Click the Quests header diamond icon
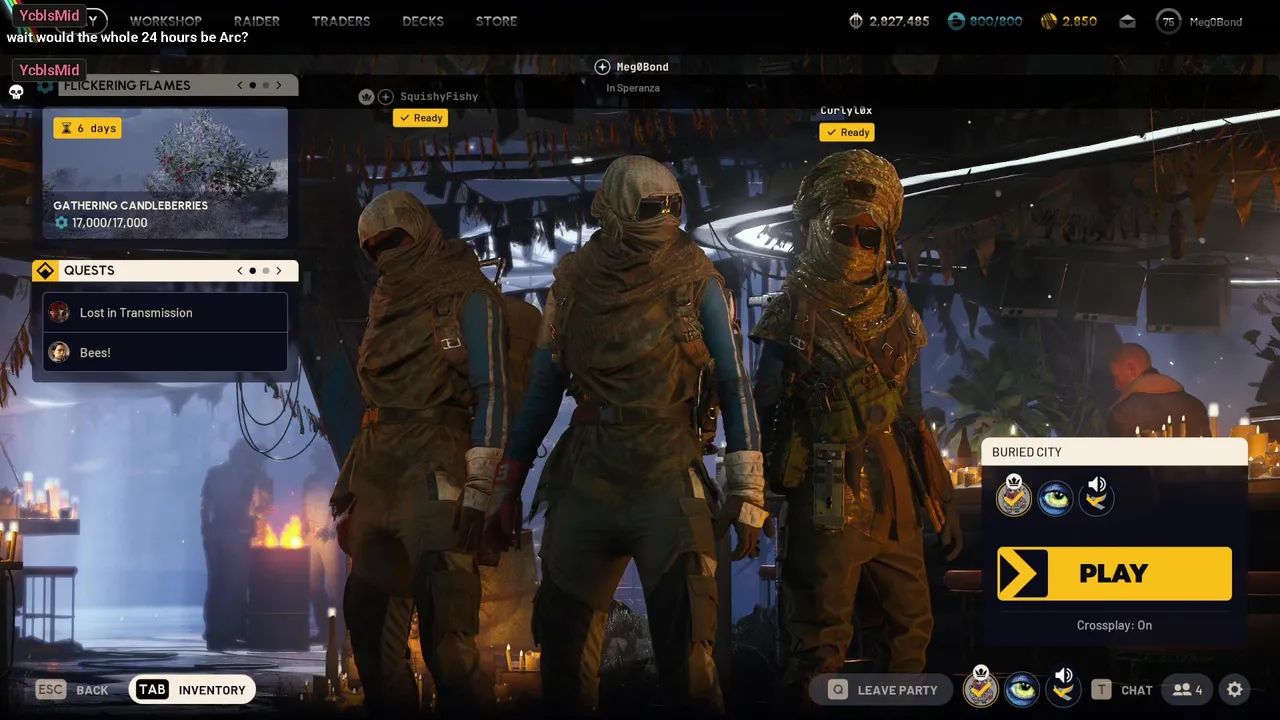Image resolution: width=1280 pixels, height=720 pixels. pyautogui.click(x=45, y=271)
